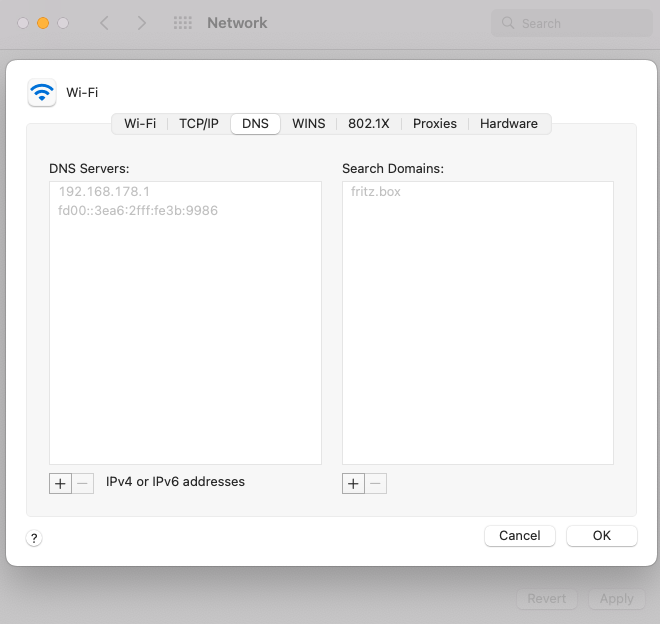Screen dimensions: 660x624
Task: Open help with the question mark button
Action: tap(34, 538)
